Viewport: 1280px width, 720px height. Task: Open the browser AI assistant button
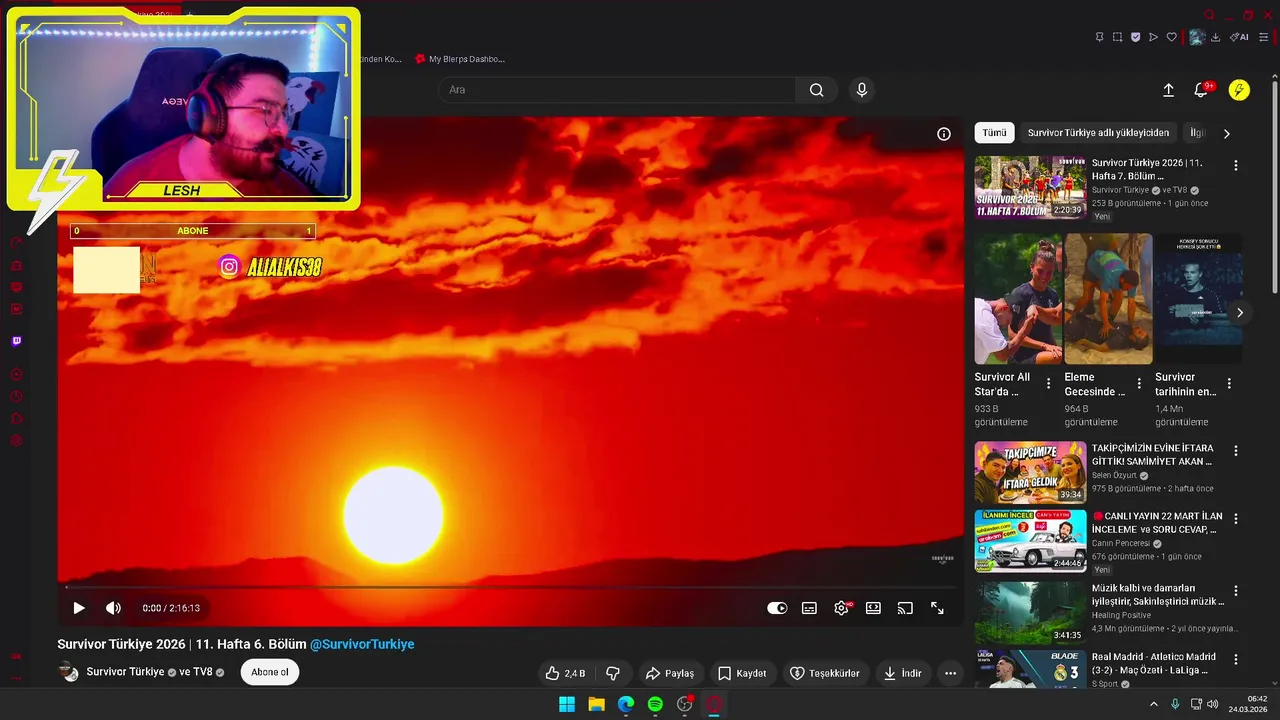click(x=1239, y=37)
